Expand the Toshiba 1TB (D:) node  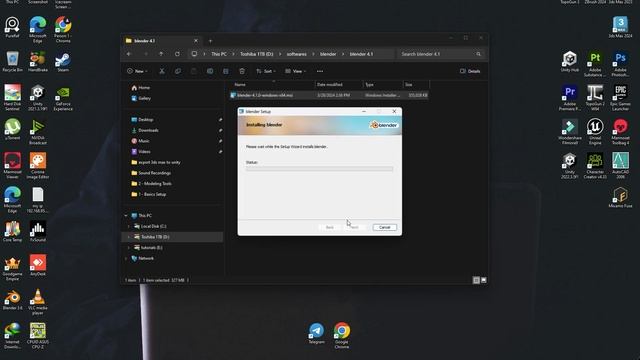[129, 237]
